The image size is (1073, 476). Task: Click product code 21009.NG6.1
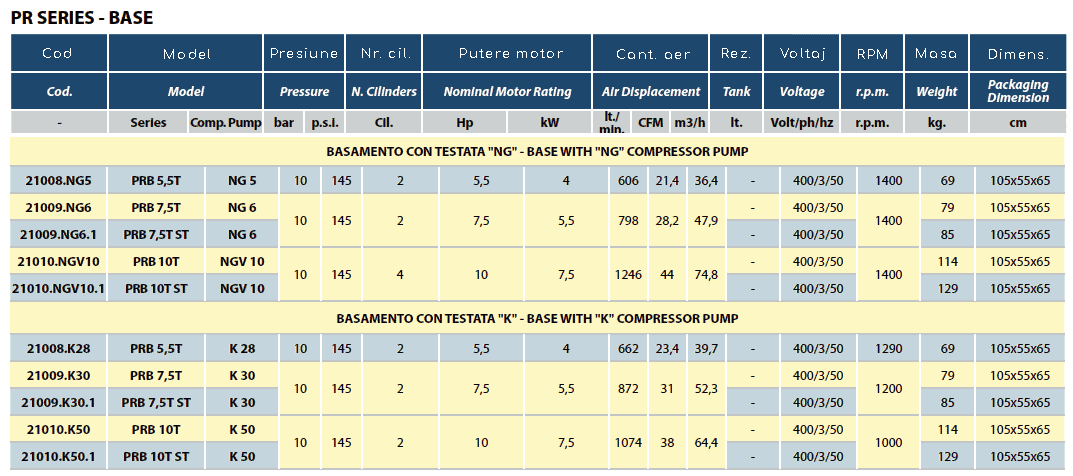59,234
